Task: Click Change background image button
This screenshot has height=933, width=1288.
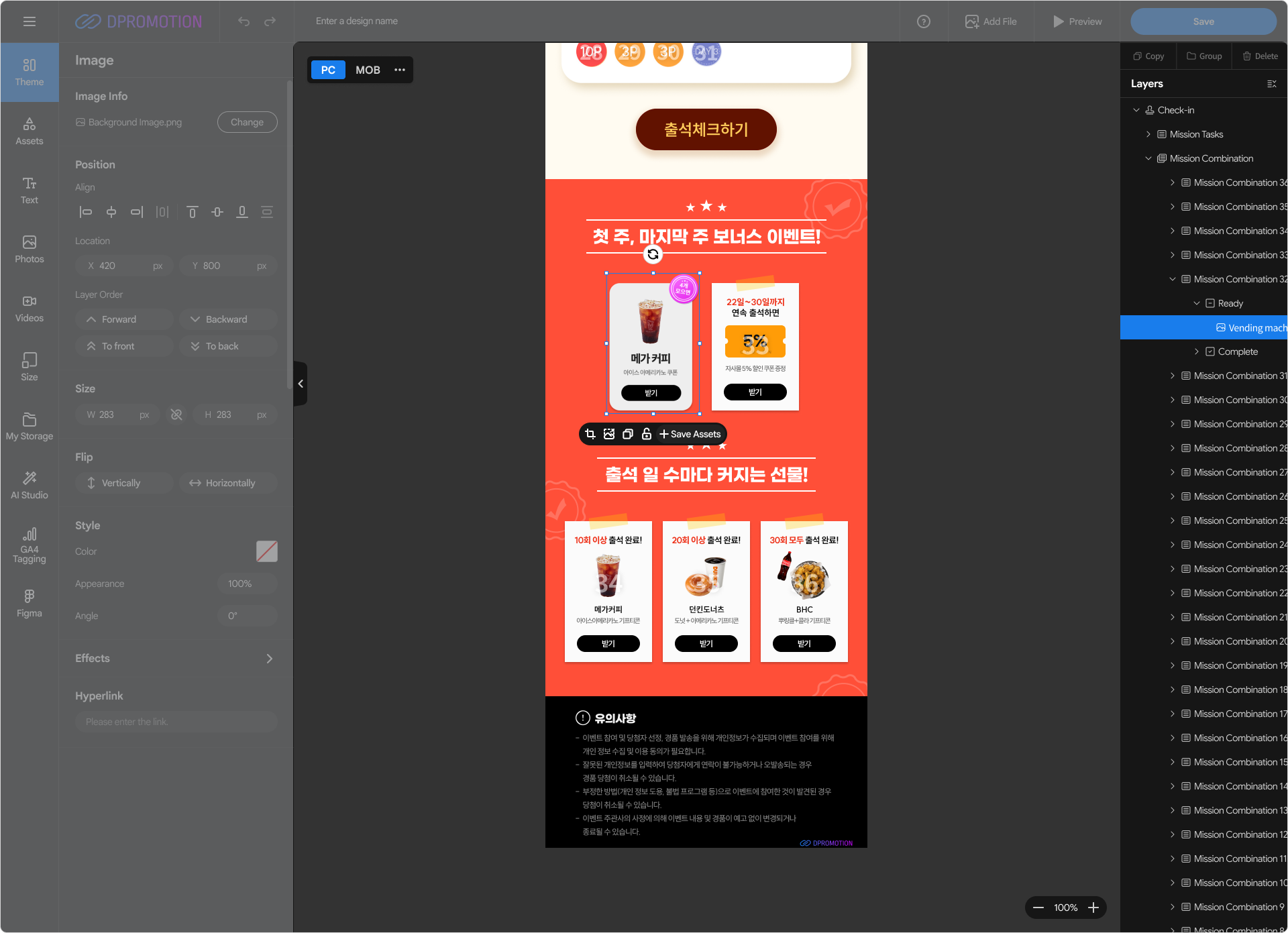Action: coord(247,122)
